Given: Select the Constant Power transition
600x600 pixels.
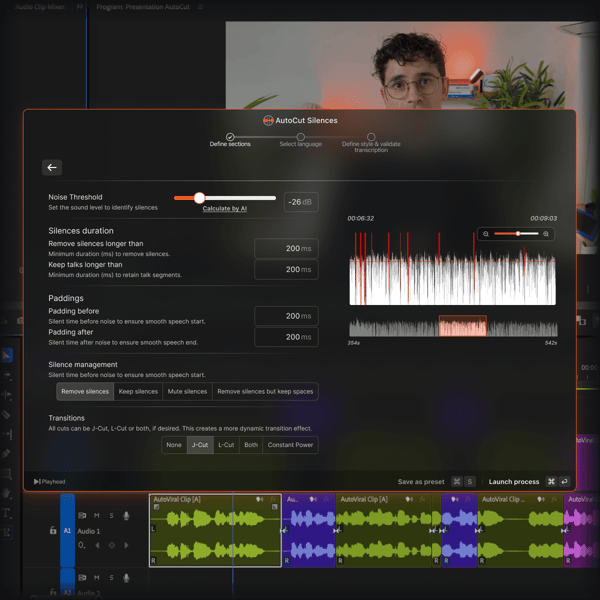Looking at the screenshot, I should [290, 445].
